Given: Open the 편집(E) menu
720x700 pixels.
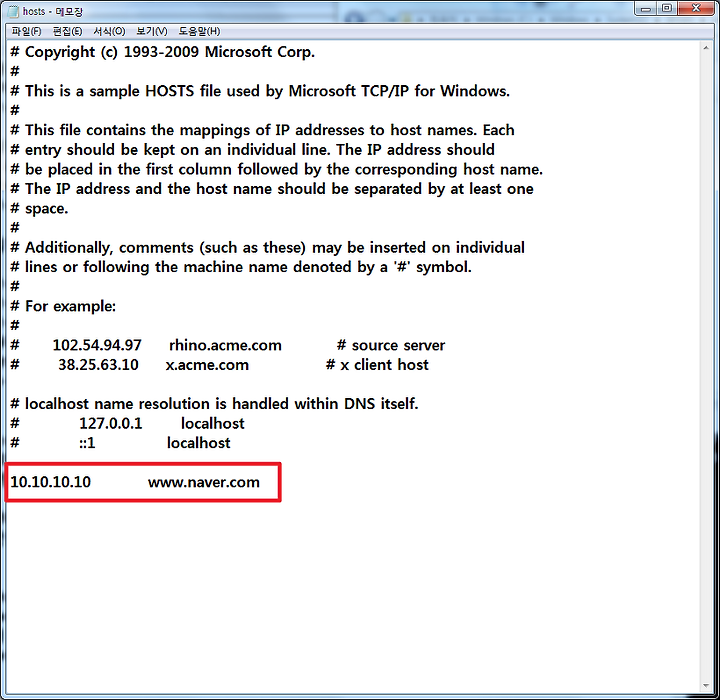Looking at the screenshot, I should tap(68, 31).
